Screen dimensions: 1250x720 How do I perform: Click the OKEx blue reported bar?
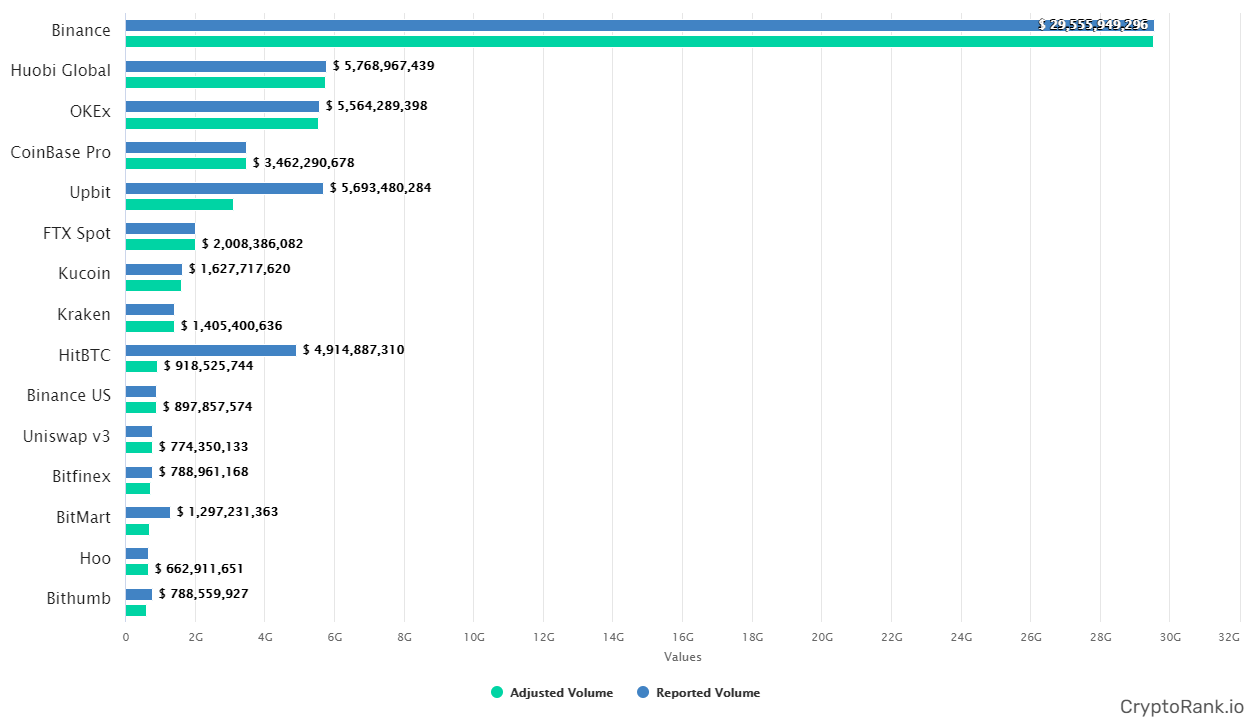(x=222, y=106)
